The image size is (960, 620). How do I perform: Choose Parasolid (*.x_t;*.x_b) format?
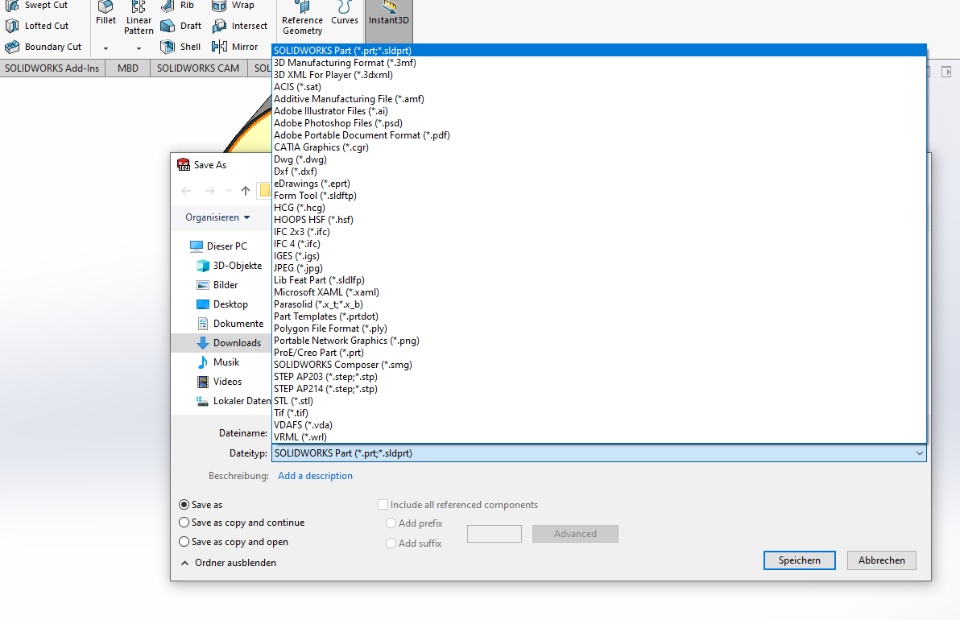(599, 304)
